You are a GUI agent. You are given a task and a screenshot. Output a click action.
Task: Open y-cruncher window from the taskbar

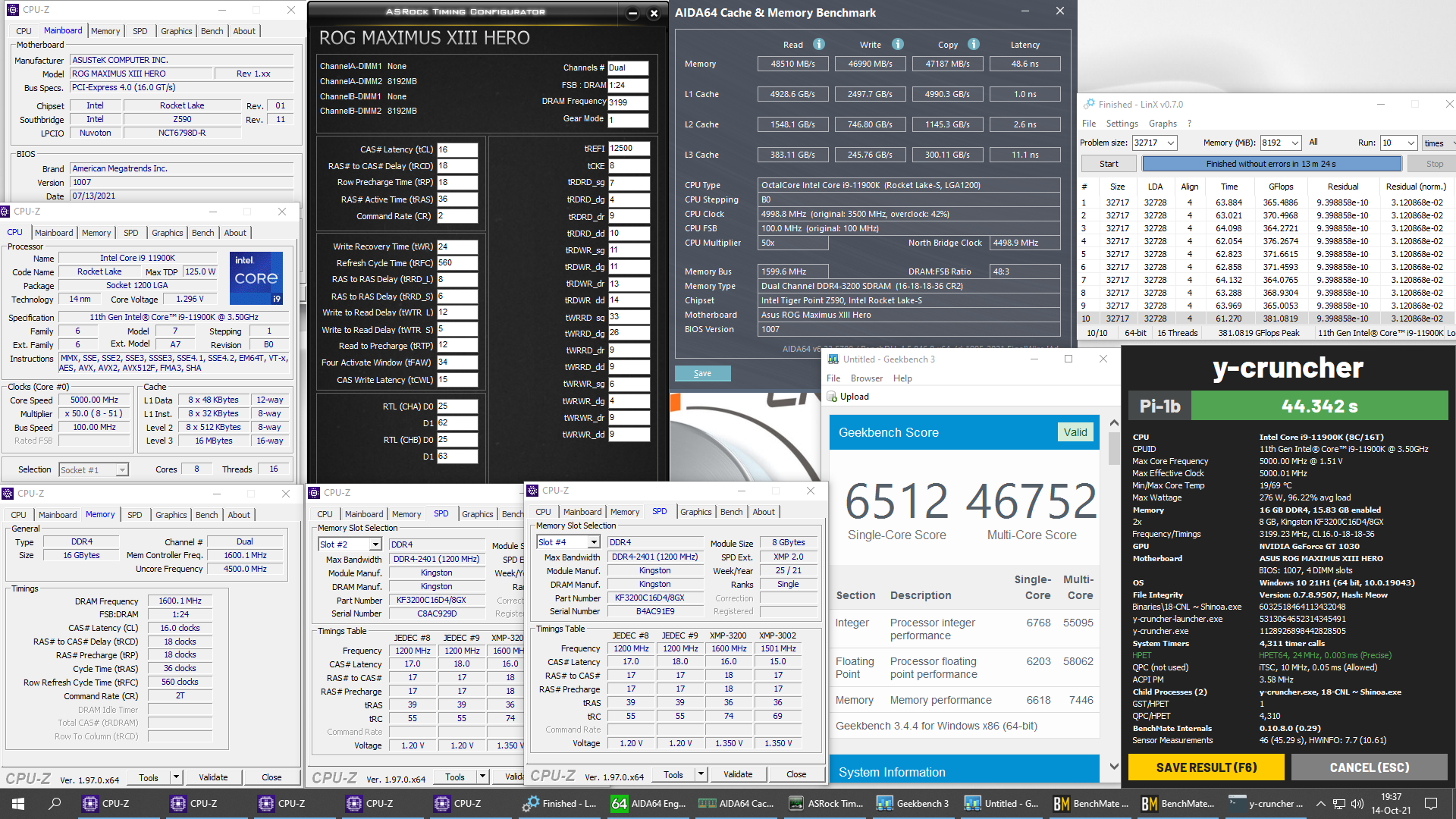[x=1266, y=803]
